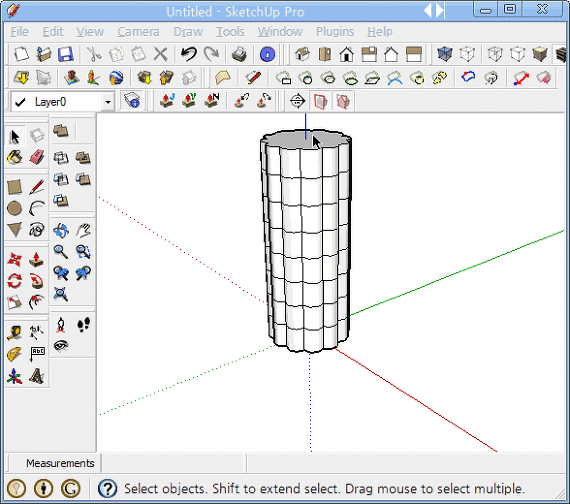Select the Orbit camera tool
This screenshot has width=570, height=504.
pyautogui.click(x=61, y=231)
